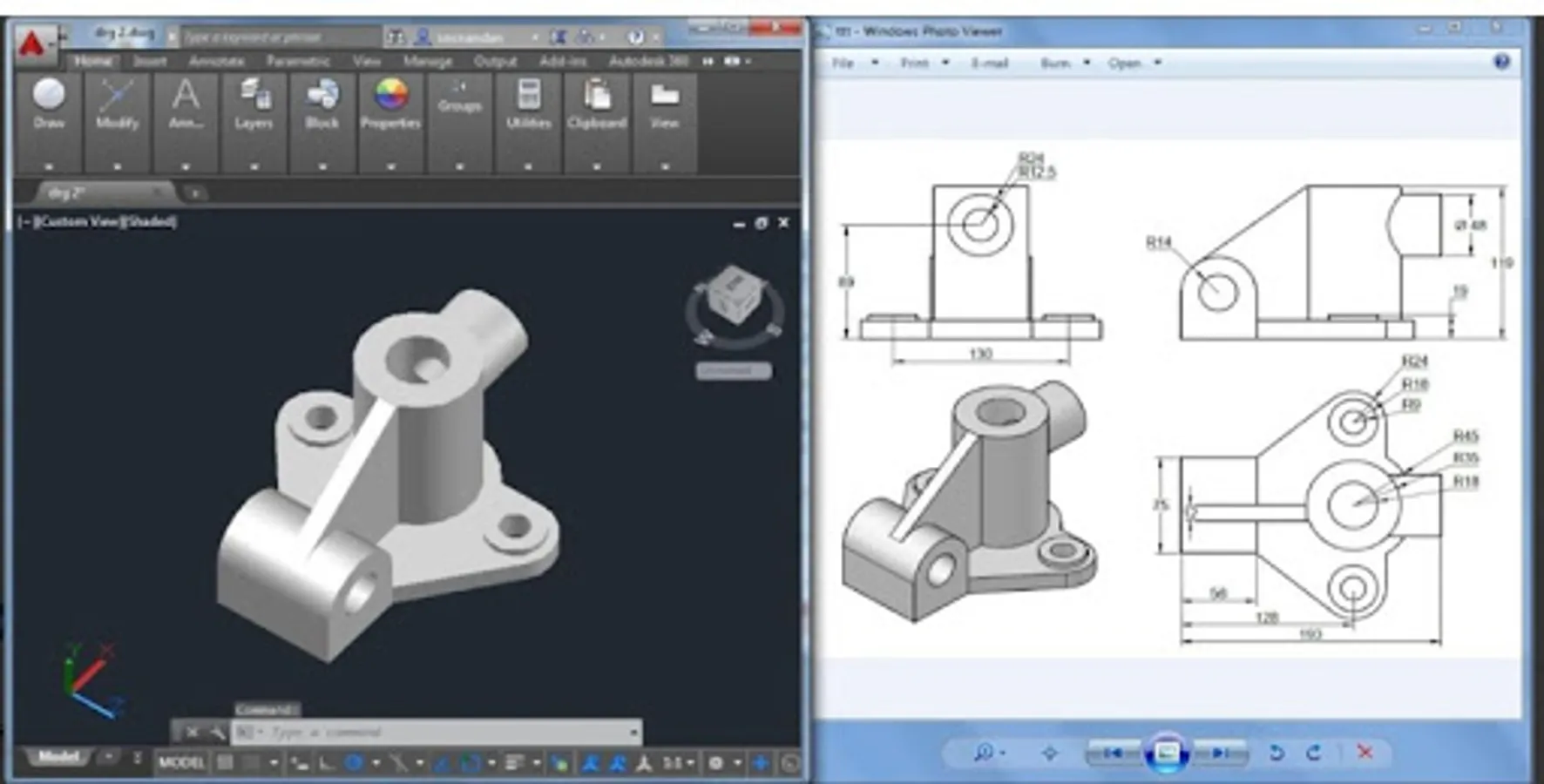Rotate image clockwise in Photo Viewer
The height and width of the screenshot is (784, 1544).
(x=1314, y=753)
